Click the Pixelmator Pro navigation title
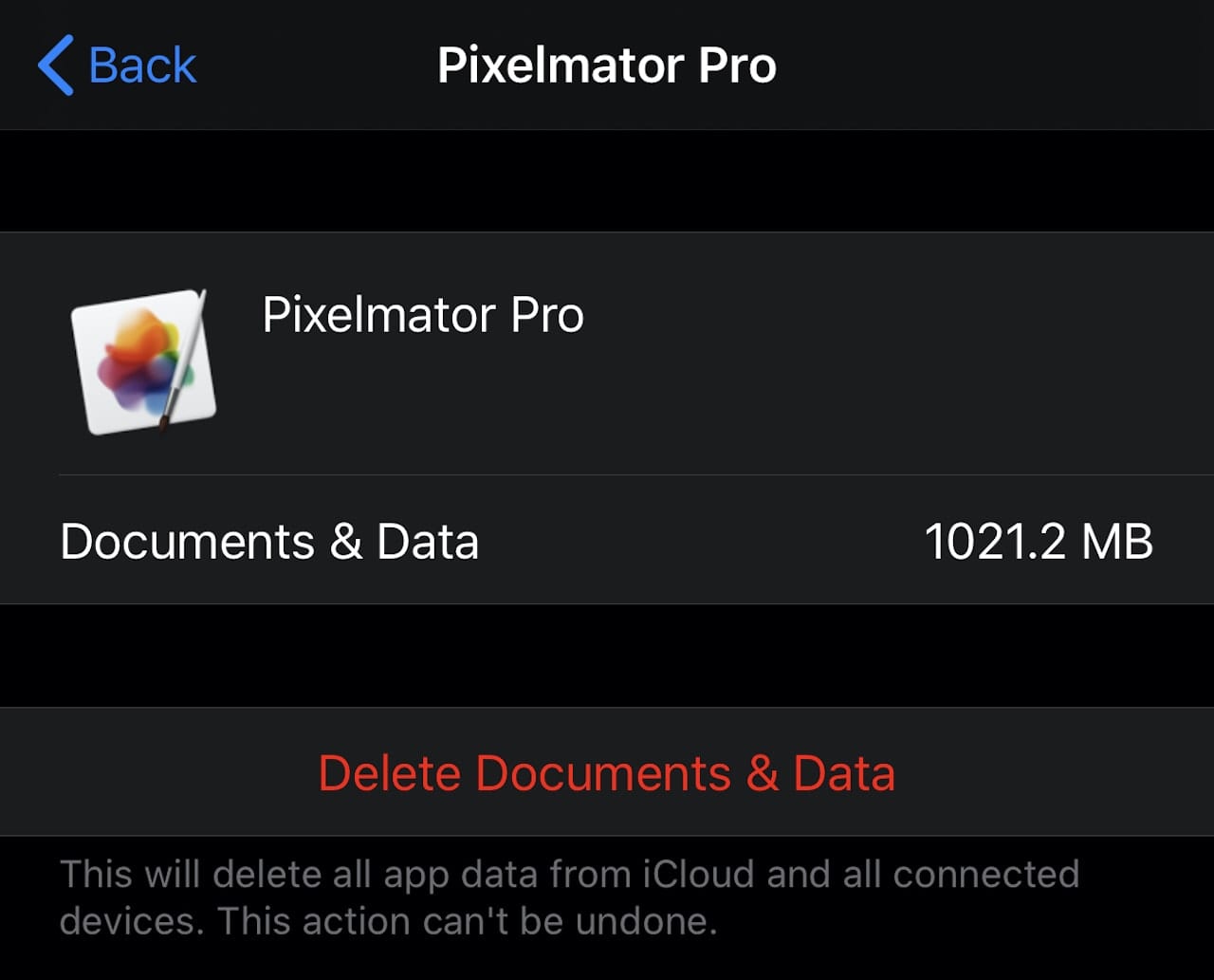Viewport: 1214px width, 980px height. point(607,65)
